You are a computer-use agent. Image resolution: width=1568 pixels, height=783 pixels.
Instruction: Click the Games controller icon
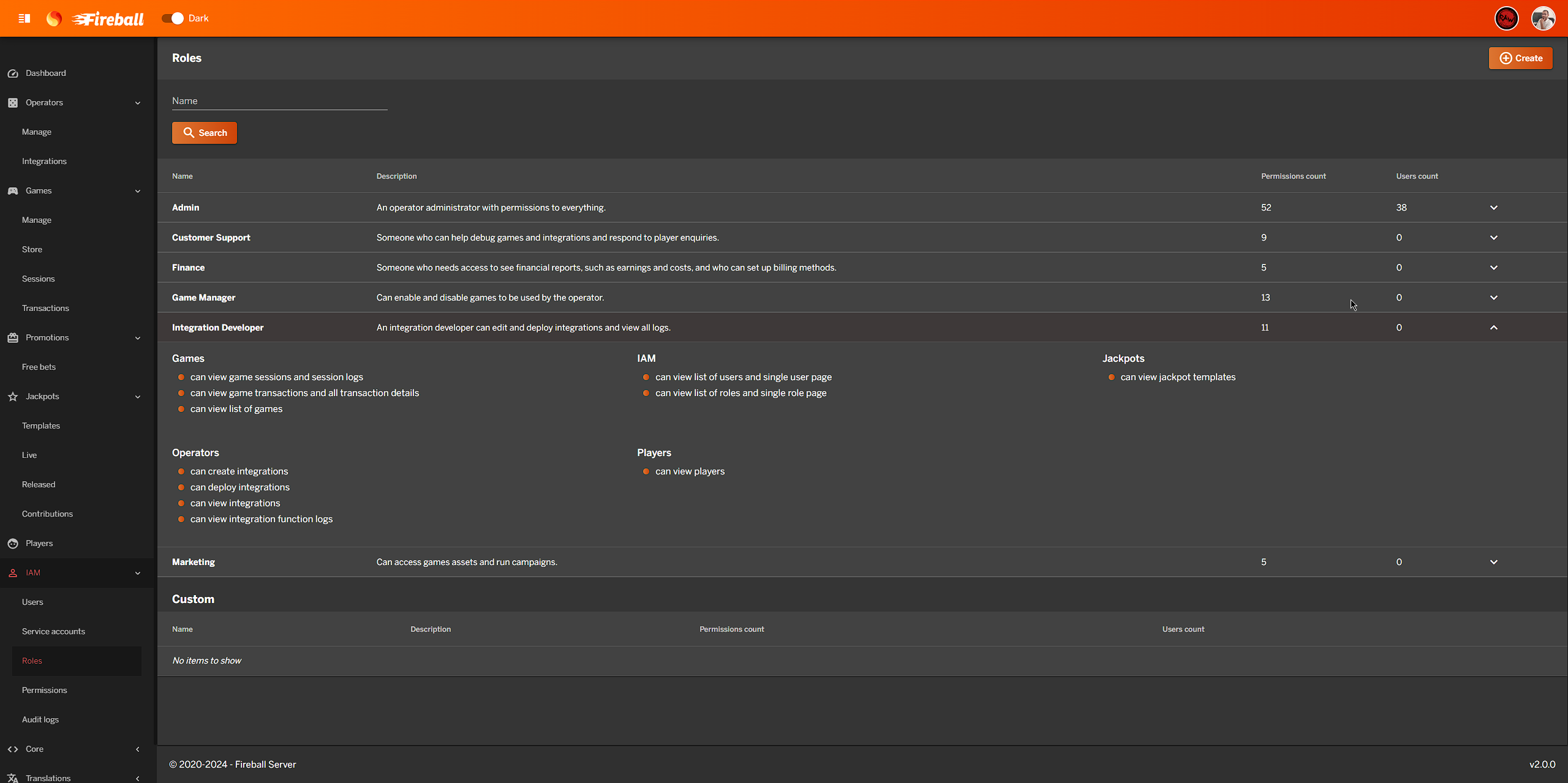click(x=13, y=191)
